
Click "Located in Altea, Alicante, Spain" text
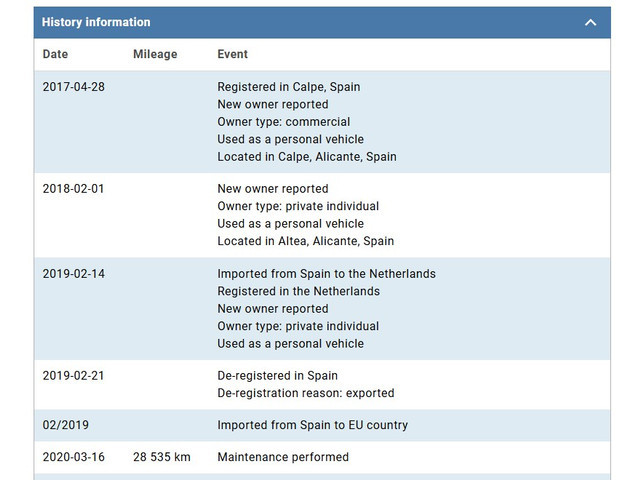[306, 241]
